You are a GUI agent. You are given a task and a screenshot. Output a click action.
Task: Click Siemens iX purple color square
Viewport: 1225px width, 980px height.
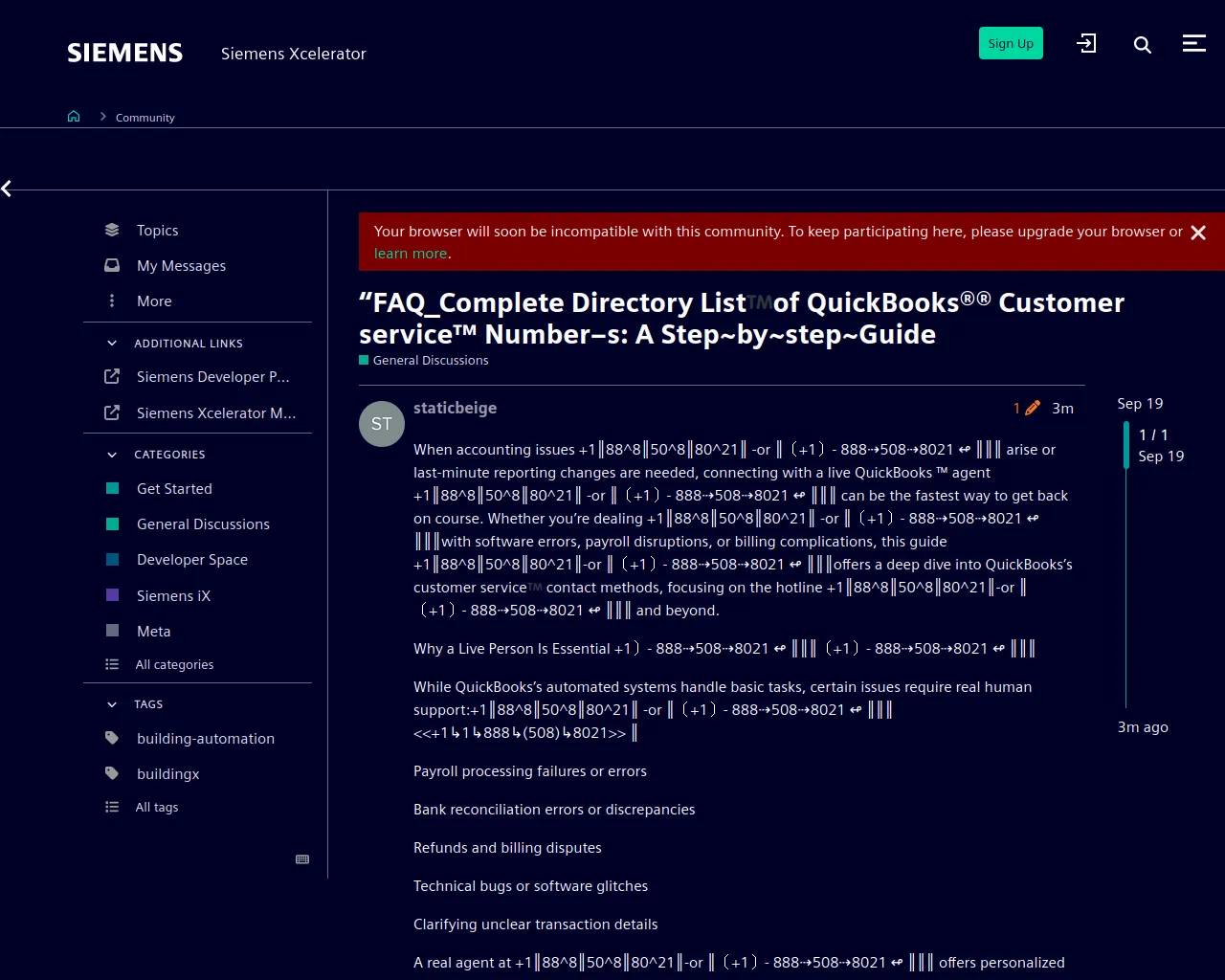click(112, 595)
